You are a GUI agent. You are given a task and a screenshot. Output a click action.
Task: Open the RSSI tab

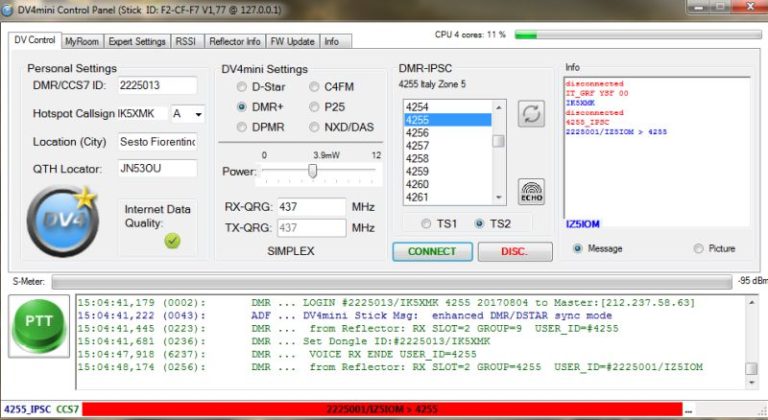coord(186,42)
